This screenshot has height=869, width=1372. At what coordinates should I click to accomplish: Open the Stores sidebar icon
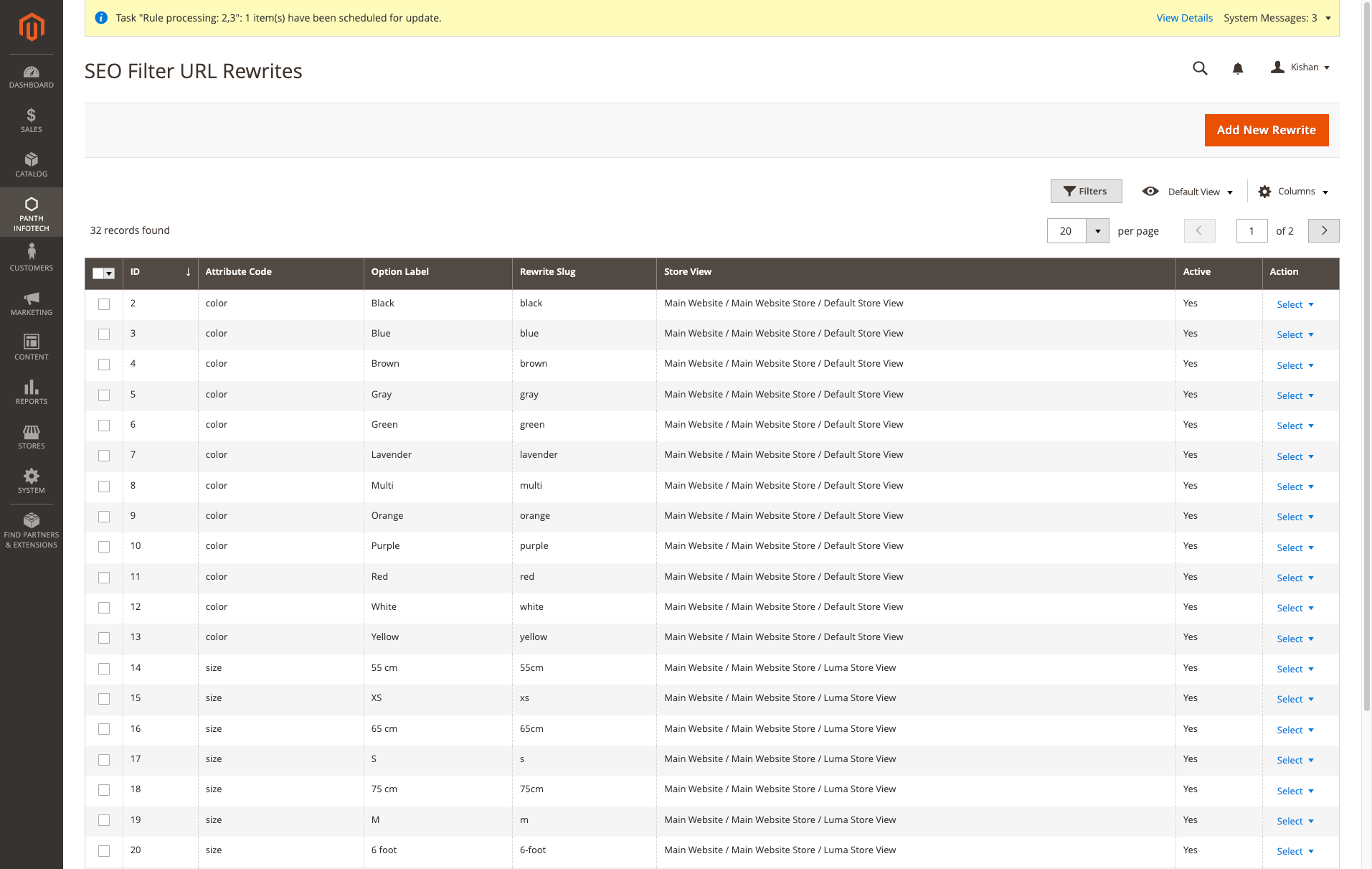(31, 436)
